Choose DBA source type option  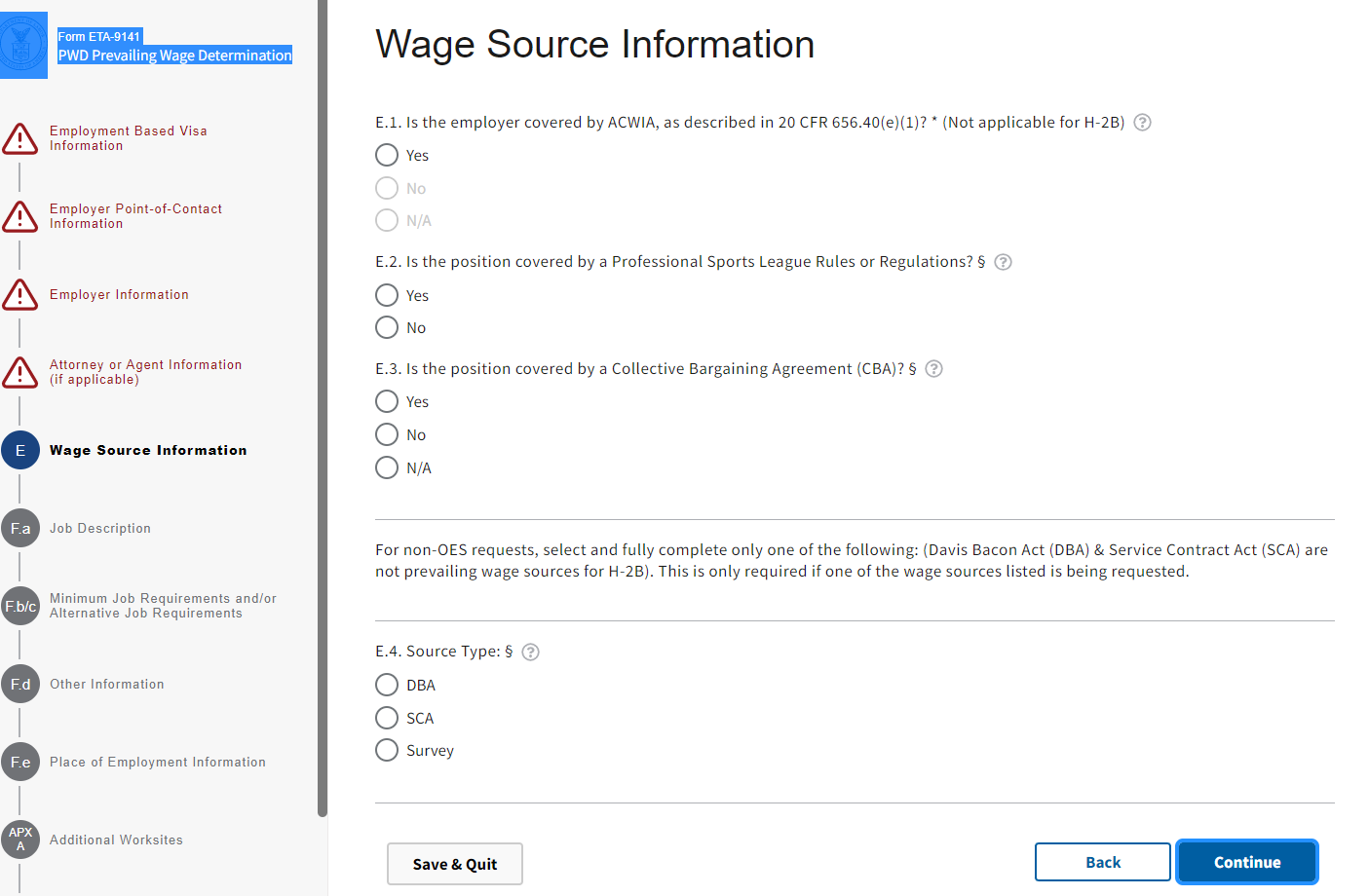[387, 686]
